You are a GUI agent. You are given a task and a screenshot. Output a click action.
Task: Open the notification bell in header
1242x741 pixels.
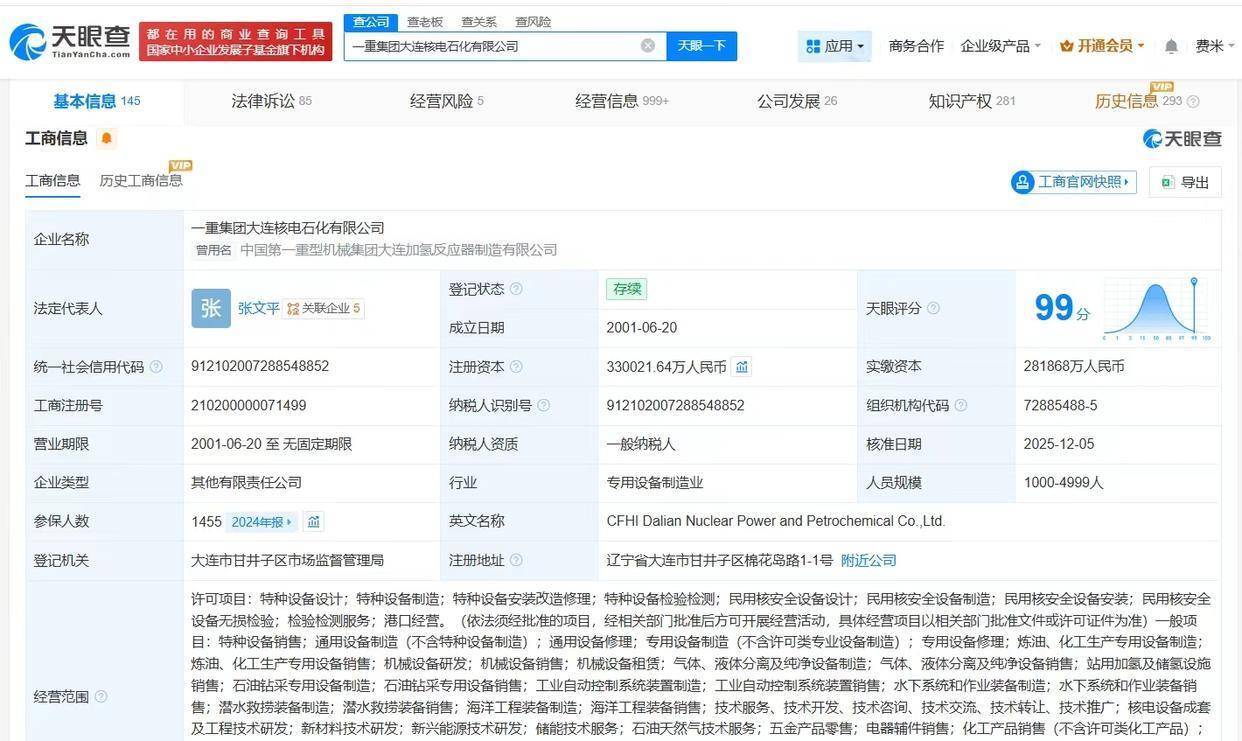[x=1171, y=46]
